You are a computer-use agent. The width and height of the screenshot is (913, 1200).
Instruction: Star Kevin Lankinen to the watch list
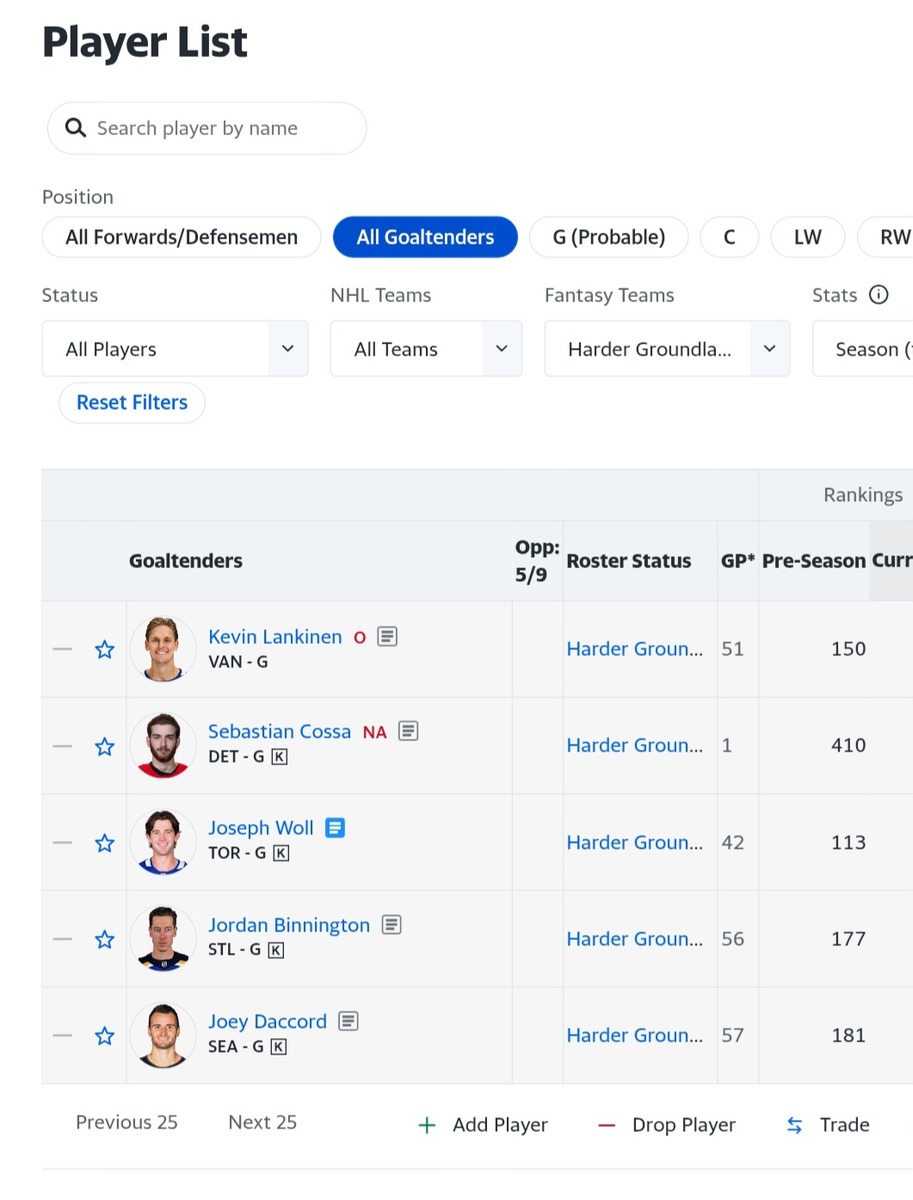(x=104, y=650)
